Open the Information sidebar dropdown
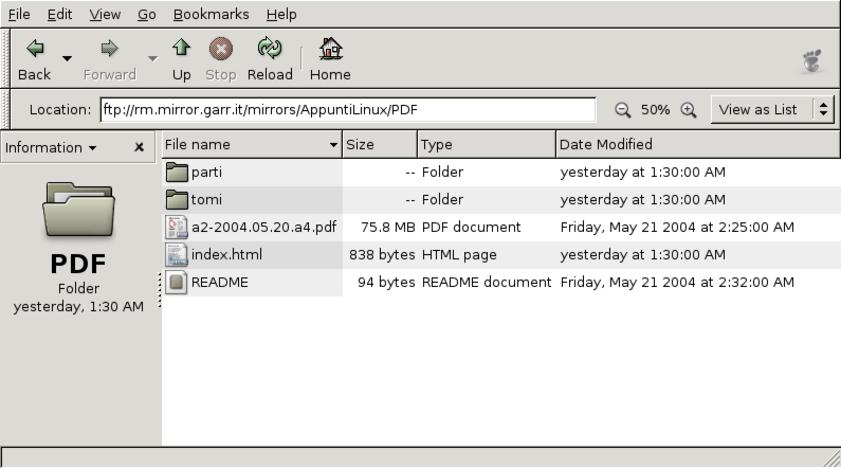Viewport: 841px width, 468px height. coord(49,147)
